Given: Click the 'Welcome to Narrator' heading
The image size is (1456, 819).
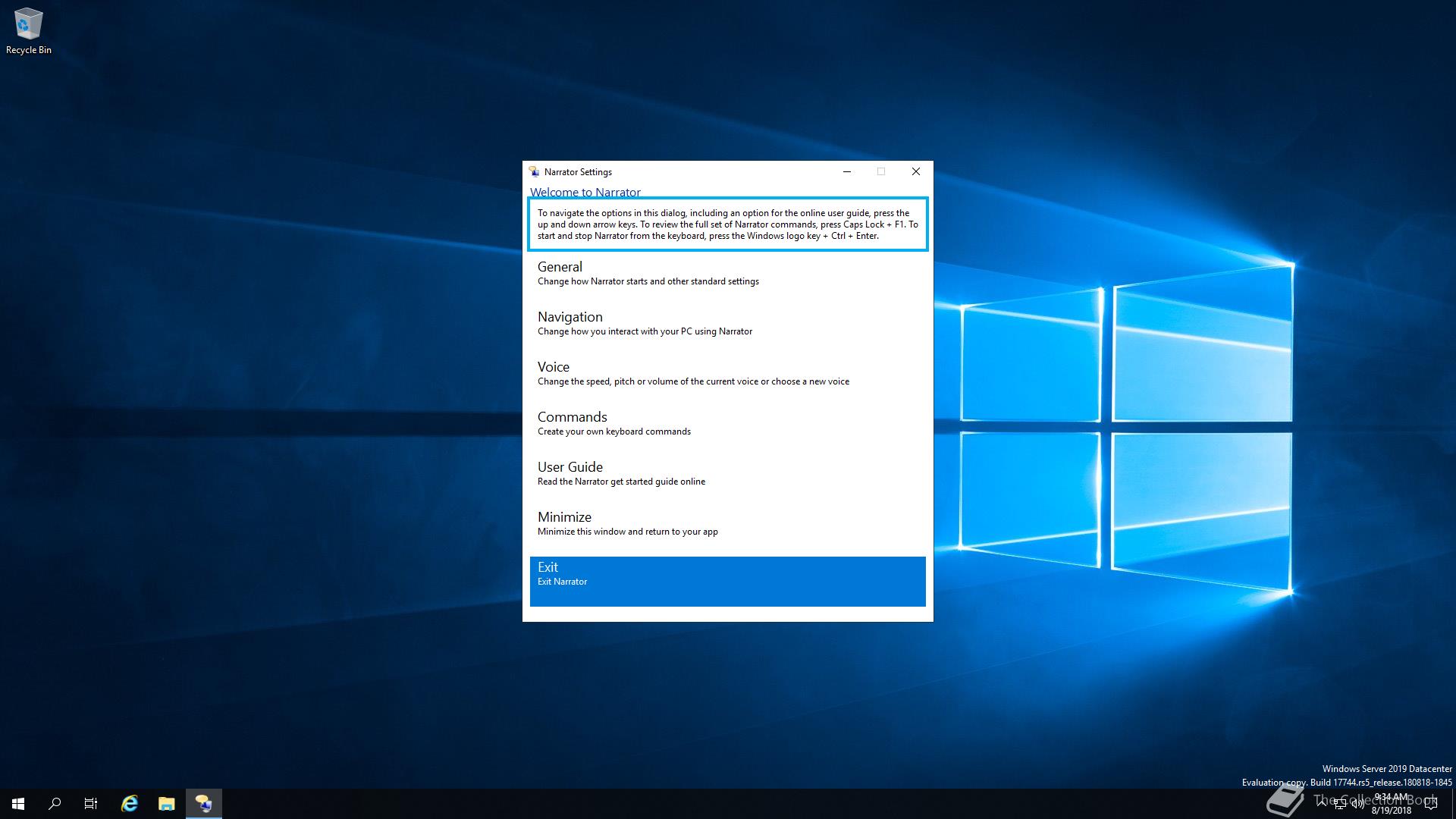Looking at the screenshot, I should tap(585, 192).
